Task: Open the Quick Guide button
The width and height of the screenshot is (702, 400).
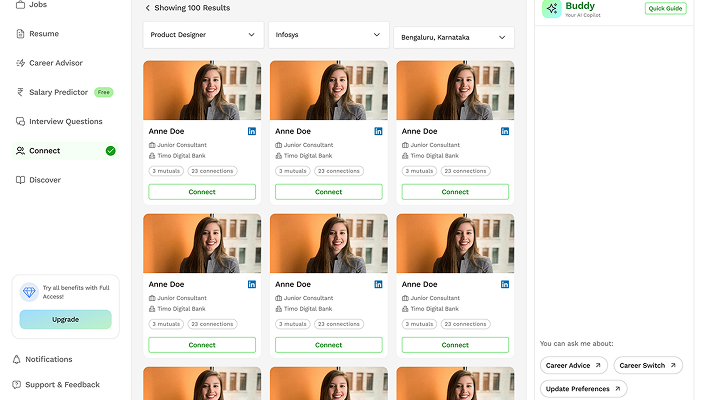Action: (665, 9)
